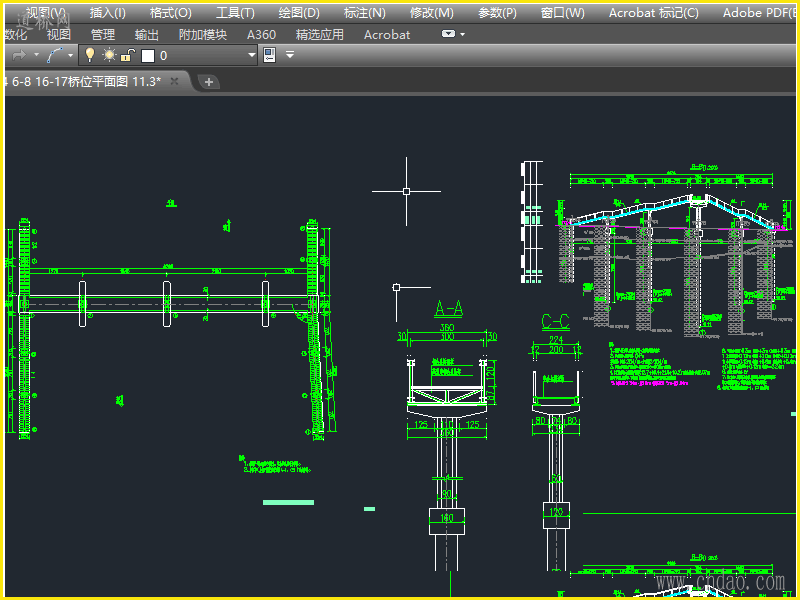Select the 6-8 16-17桥位平面图 file tab
This screenshot has height=600, width=800.
point(85,82)
